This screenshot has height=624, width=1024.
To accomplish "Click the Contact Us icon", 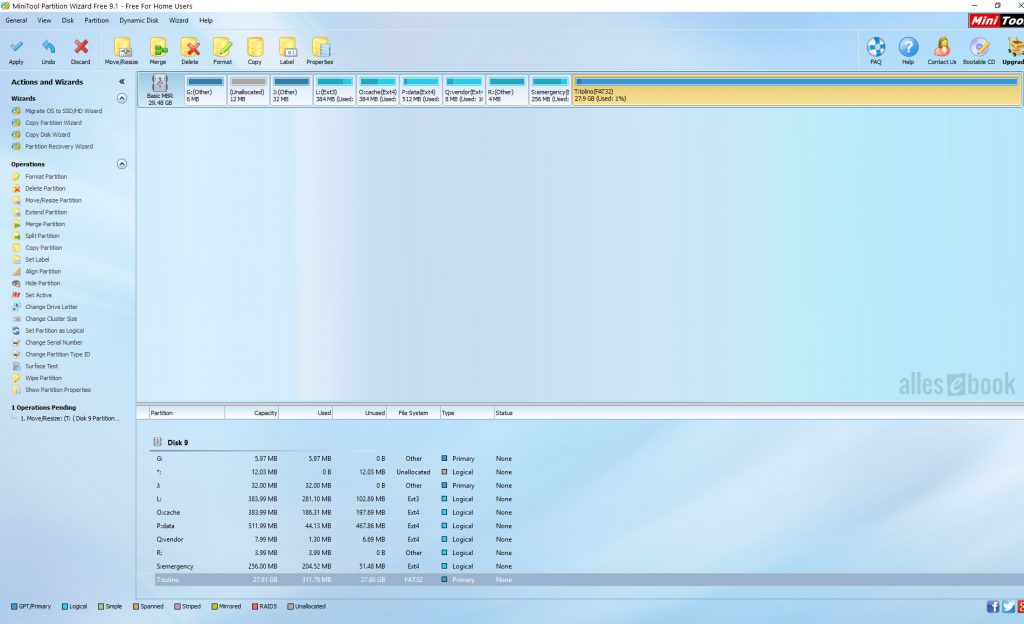I will click(942, 51).
